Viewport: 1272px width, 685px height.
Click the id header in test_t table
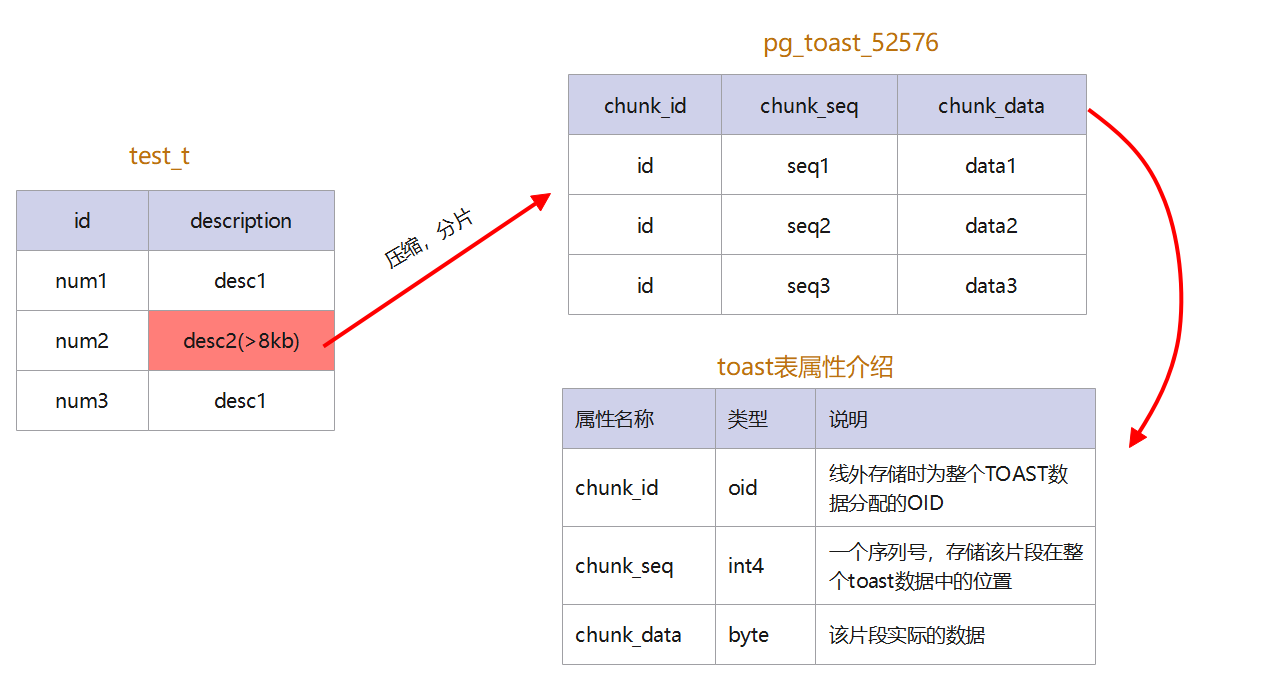click(82, 221)
